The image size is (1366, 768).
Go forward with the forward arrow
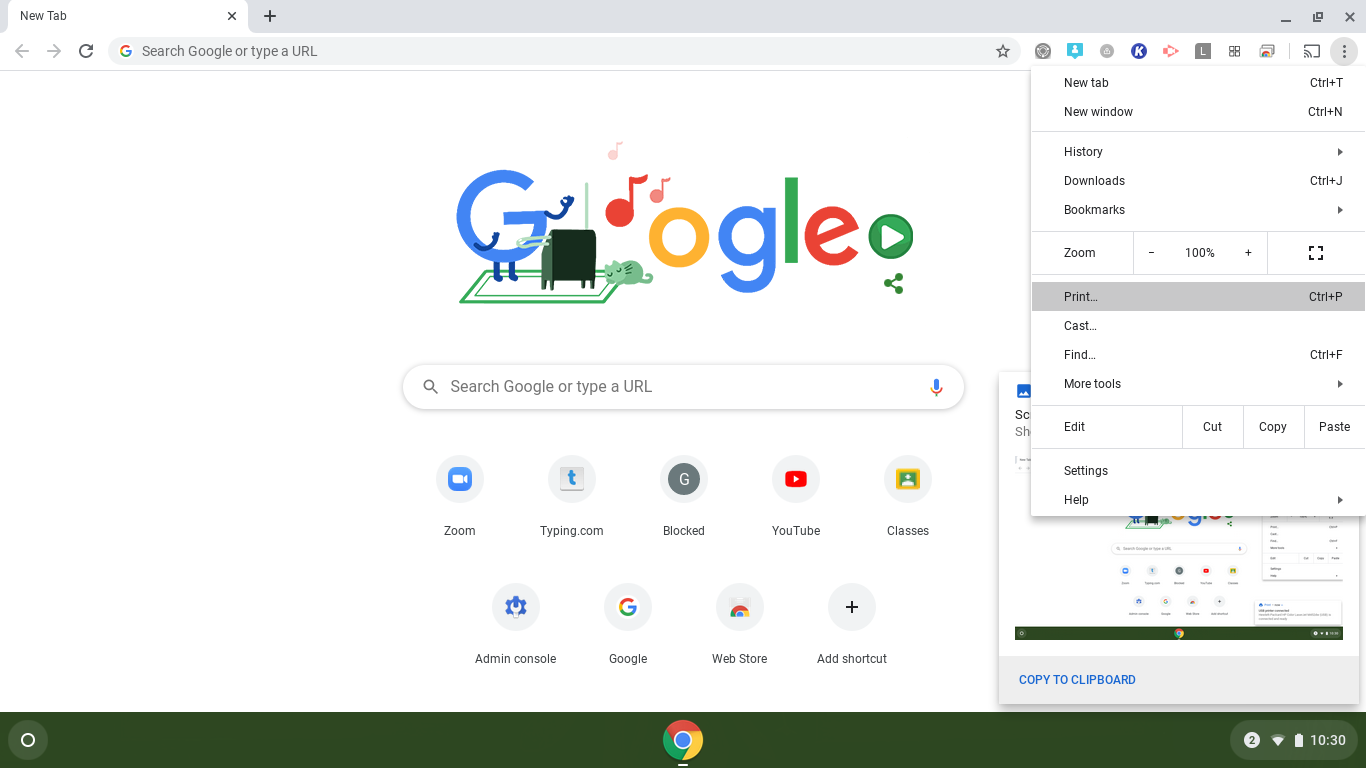[54, 51]
